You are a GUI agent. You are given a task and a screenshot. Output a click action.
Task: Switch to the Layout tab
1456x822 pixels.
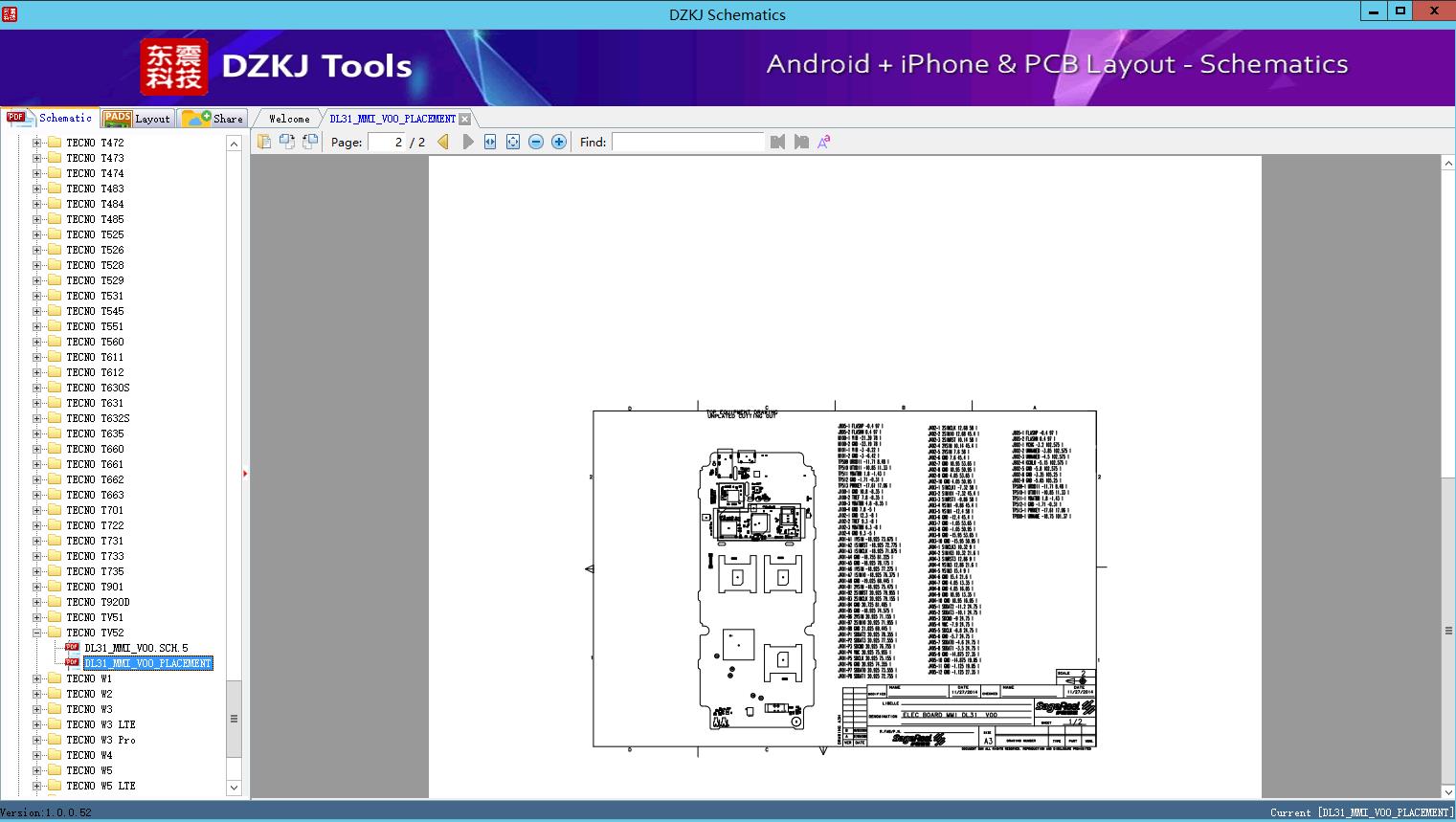[x=138, y=119]
